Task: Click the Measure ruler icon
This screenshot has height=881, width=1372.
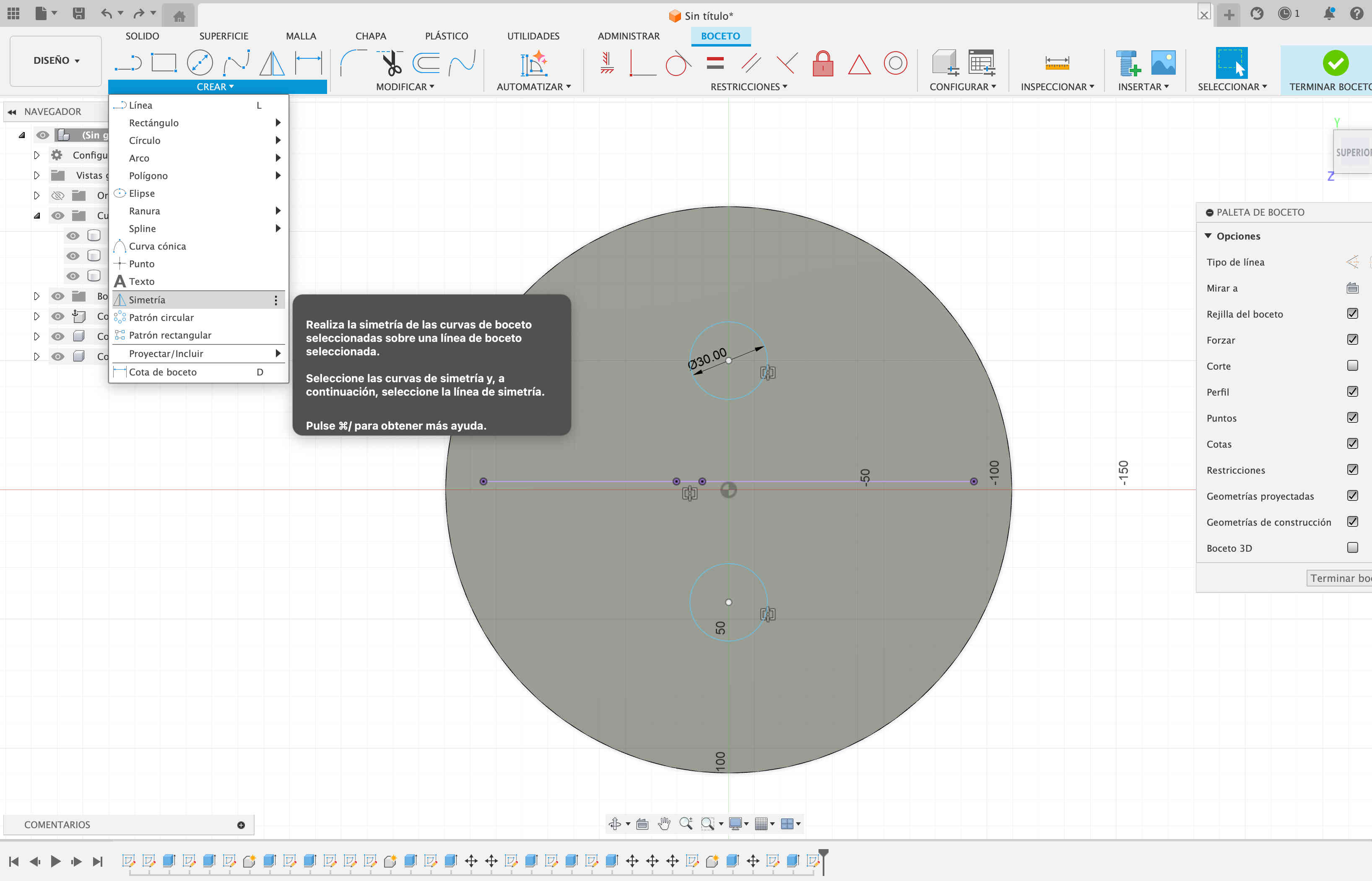Action: click(1057, 63)
